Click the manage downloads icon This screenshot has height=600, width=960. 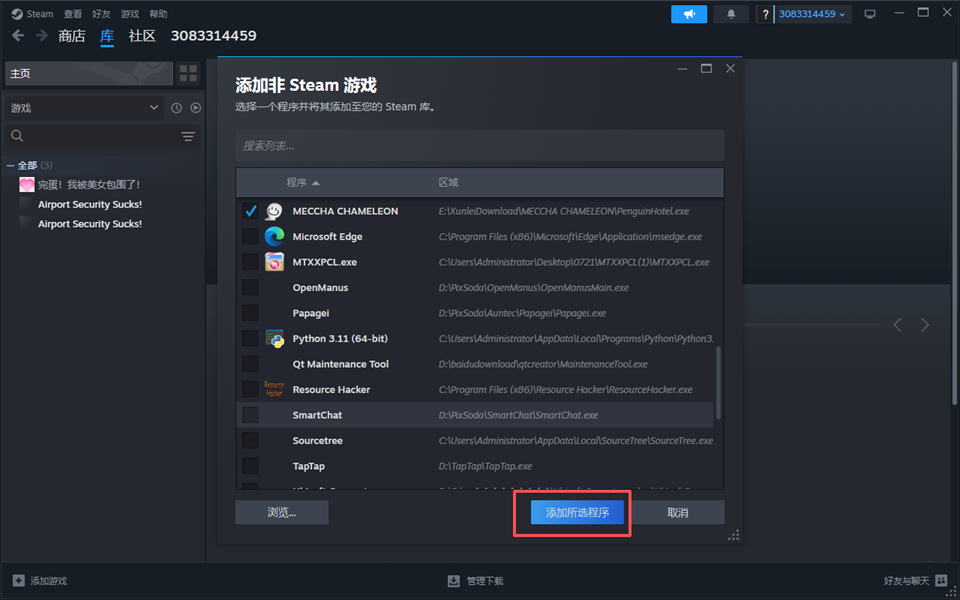click(x=454, y=580)
